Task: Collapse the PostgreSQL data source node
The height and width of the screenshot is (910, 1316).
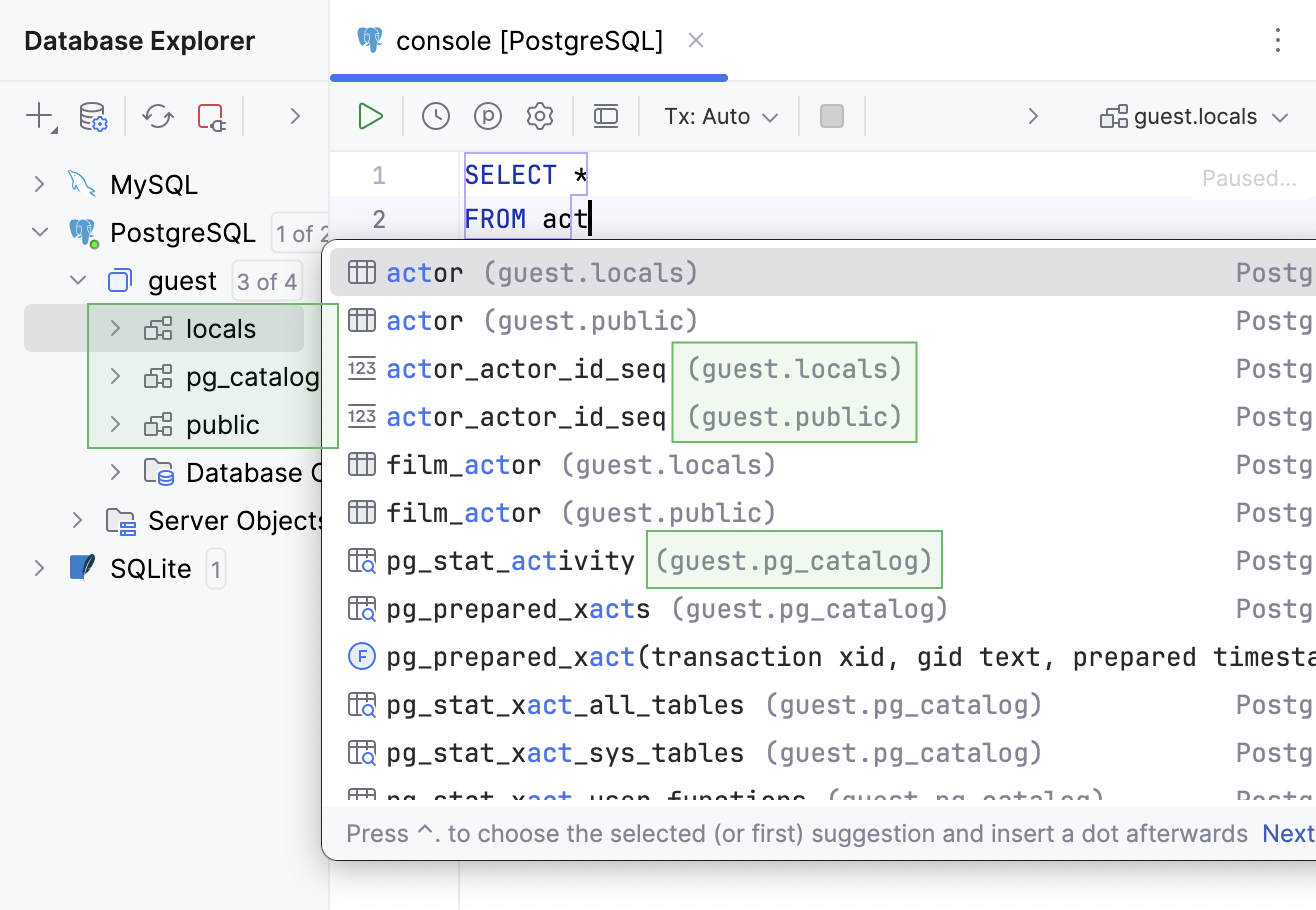Action: (39, 232)
